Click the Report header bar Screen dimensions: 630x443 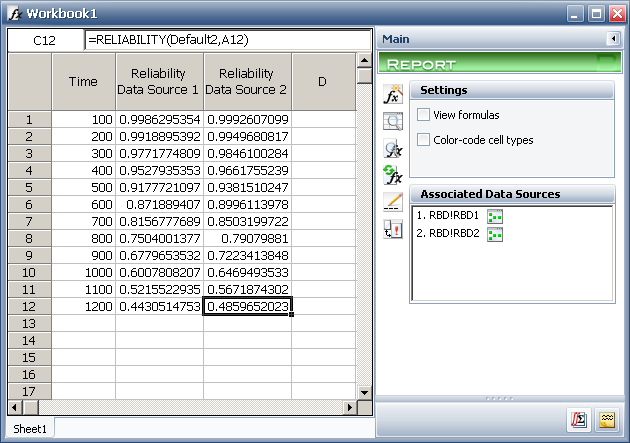(499, 63)
